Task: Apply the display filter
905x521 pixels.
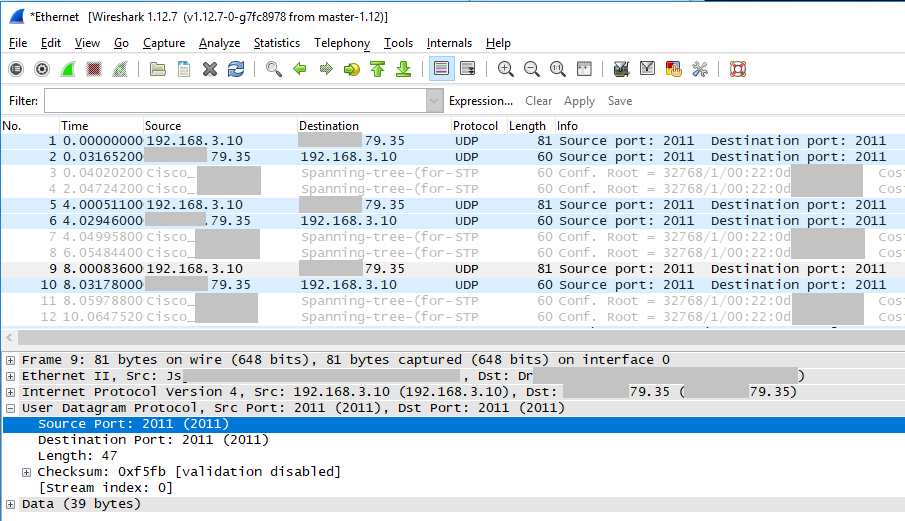Action: click(579, 101)
